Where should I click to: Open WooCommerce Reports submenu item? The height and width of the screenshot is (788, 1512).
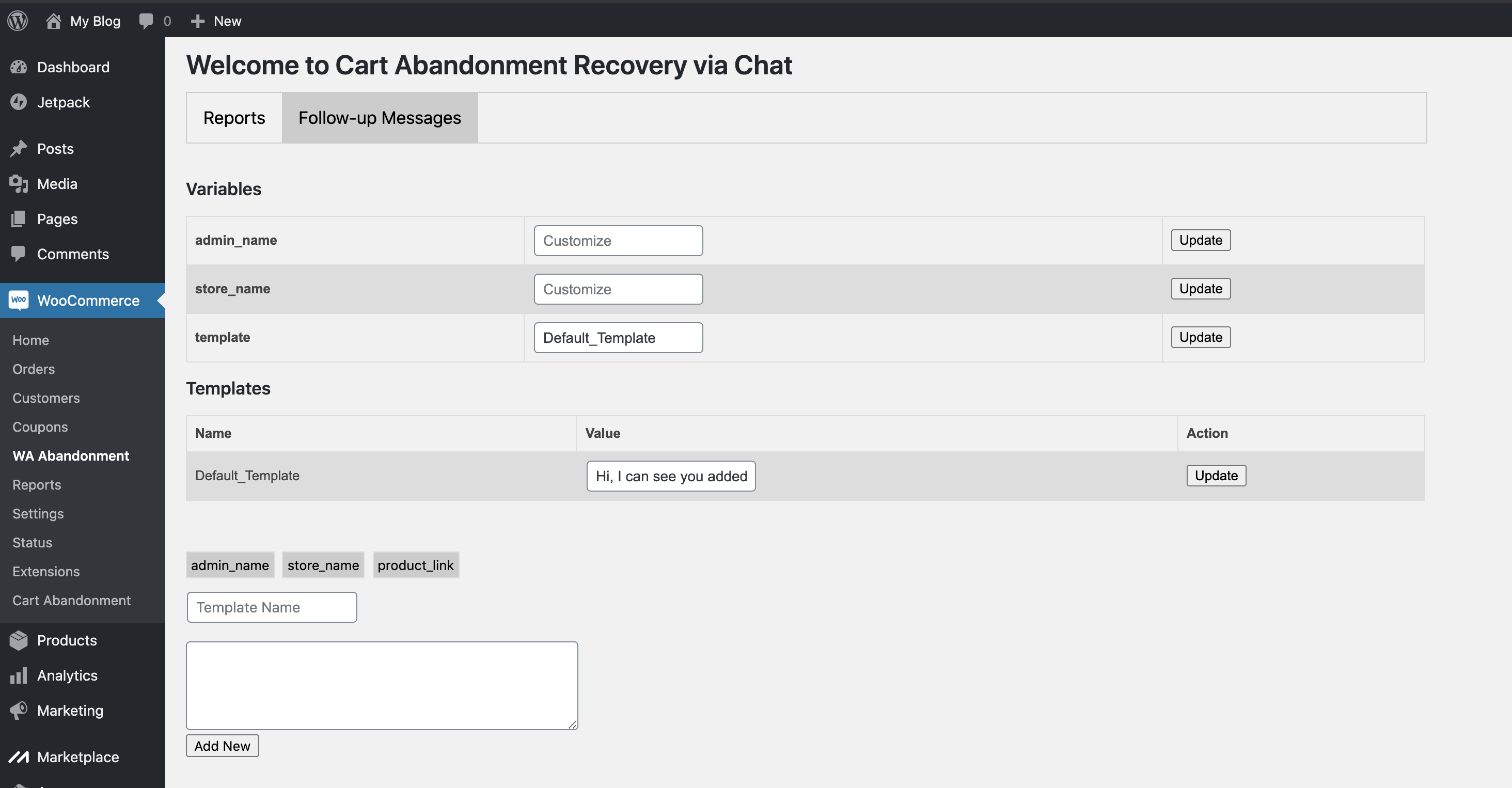tap(36, 485)
